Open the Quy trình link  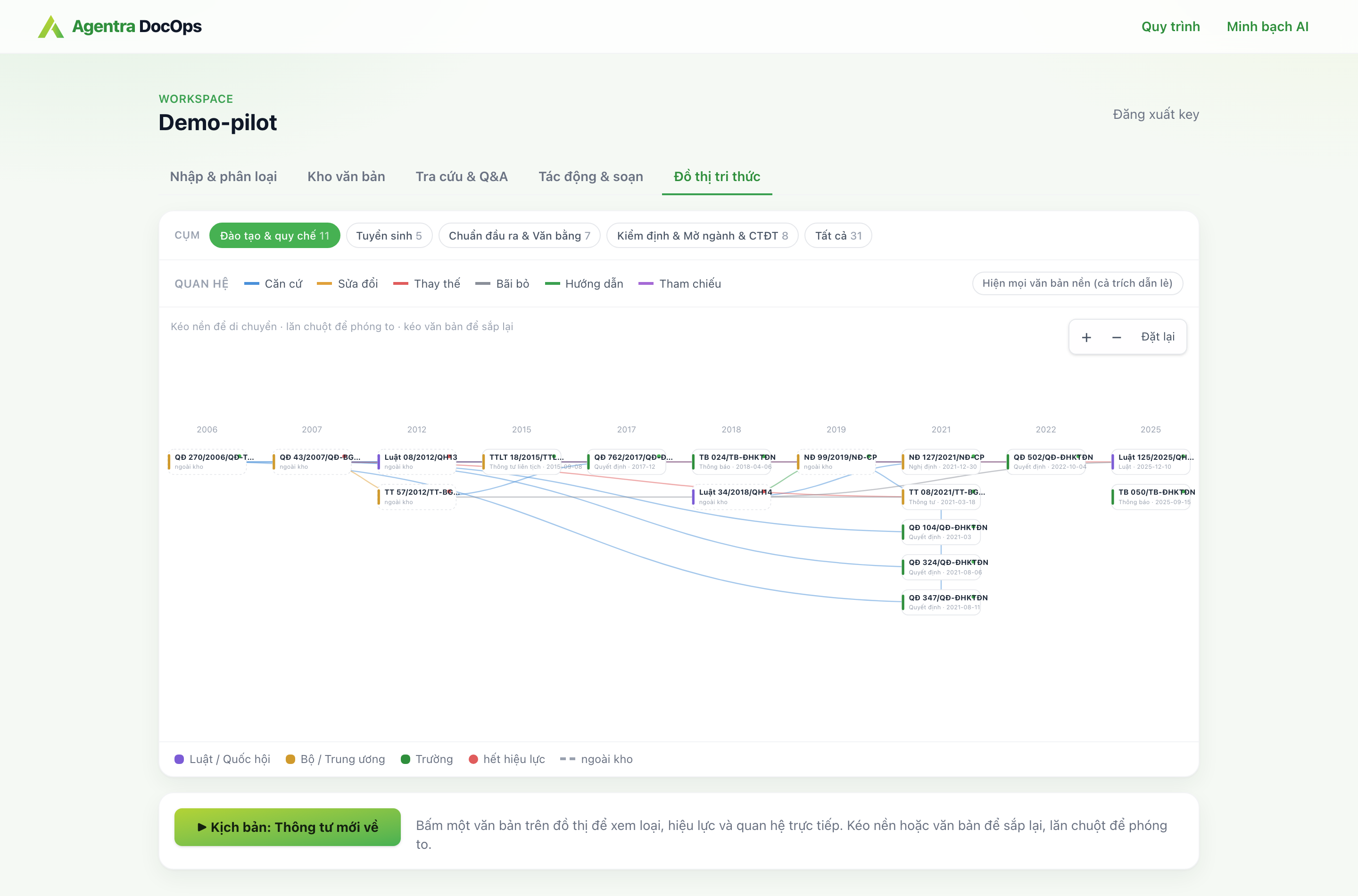click(x=1170, y=26)
